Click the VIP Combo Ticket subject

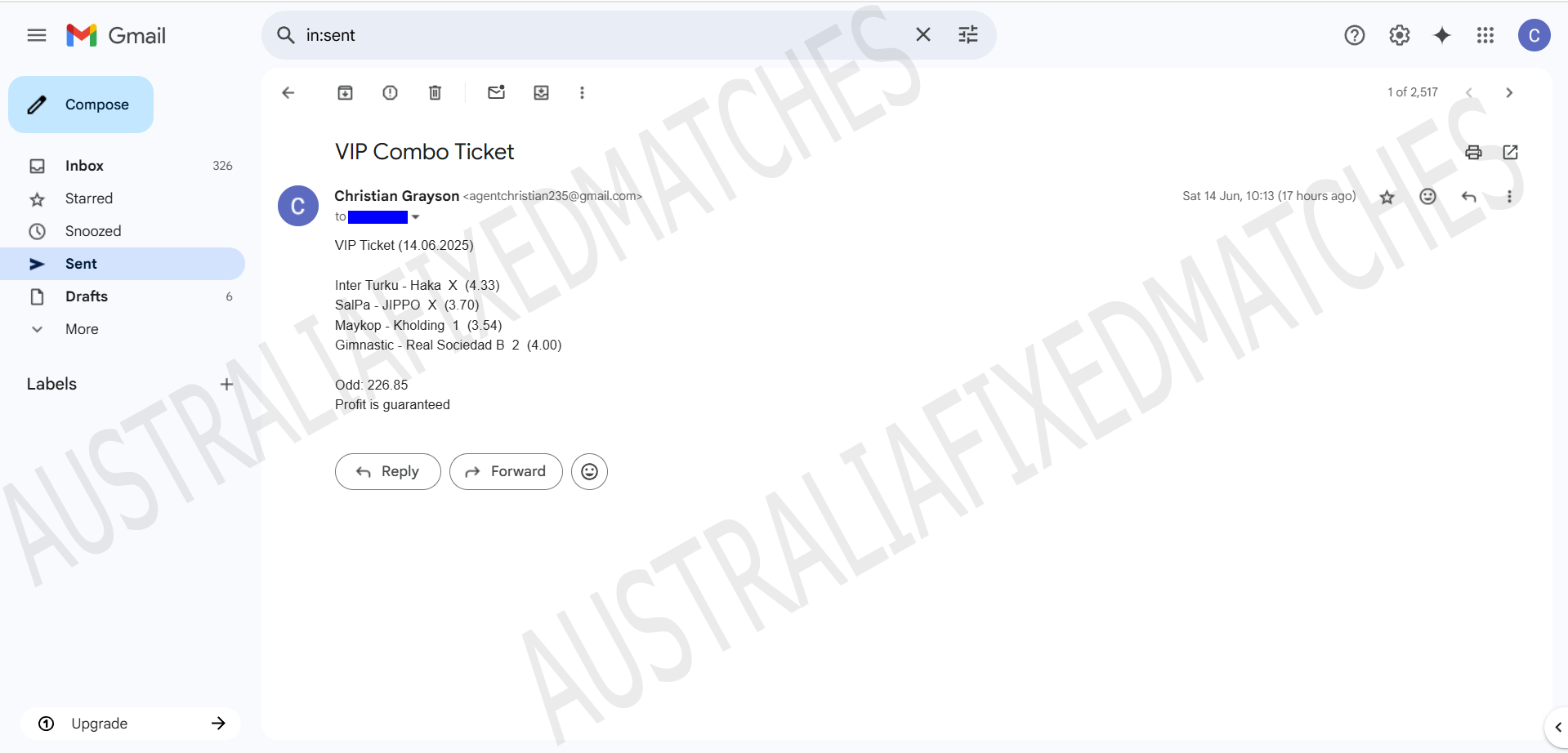425,152
